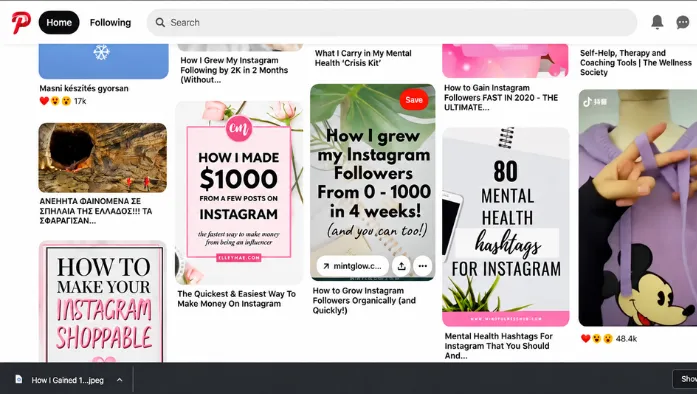Click the magnifying glass search icon
Viewport: 697px width, 394px height.
pyautogui.click(x=160, y=23)
